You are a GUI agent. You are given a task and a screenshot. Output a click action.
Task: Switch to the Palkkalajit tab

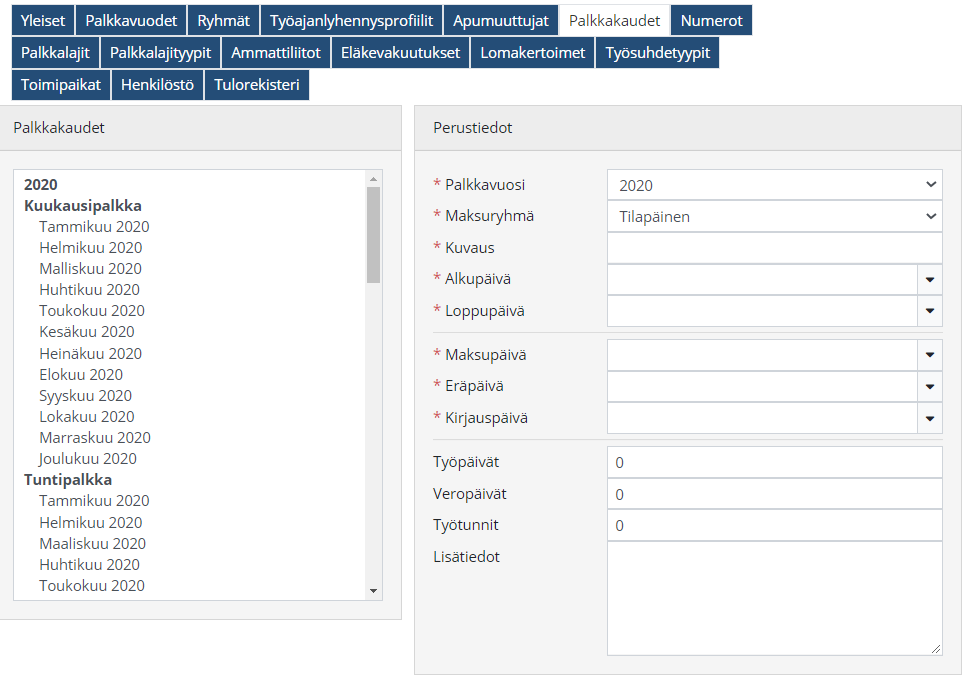pos(55,52)
